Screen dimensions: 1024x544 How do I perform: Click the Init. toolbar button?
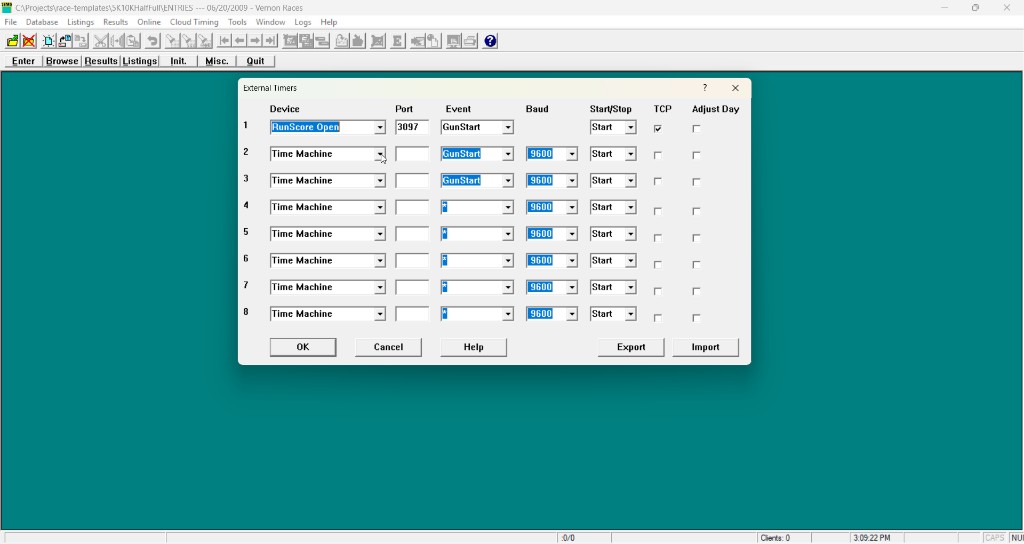coord(178,61)
